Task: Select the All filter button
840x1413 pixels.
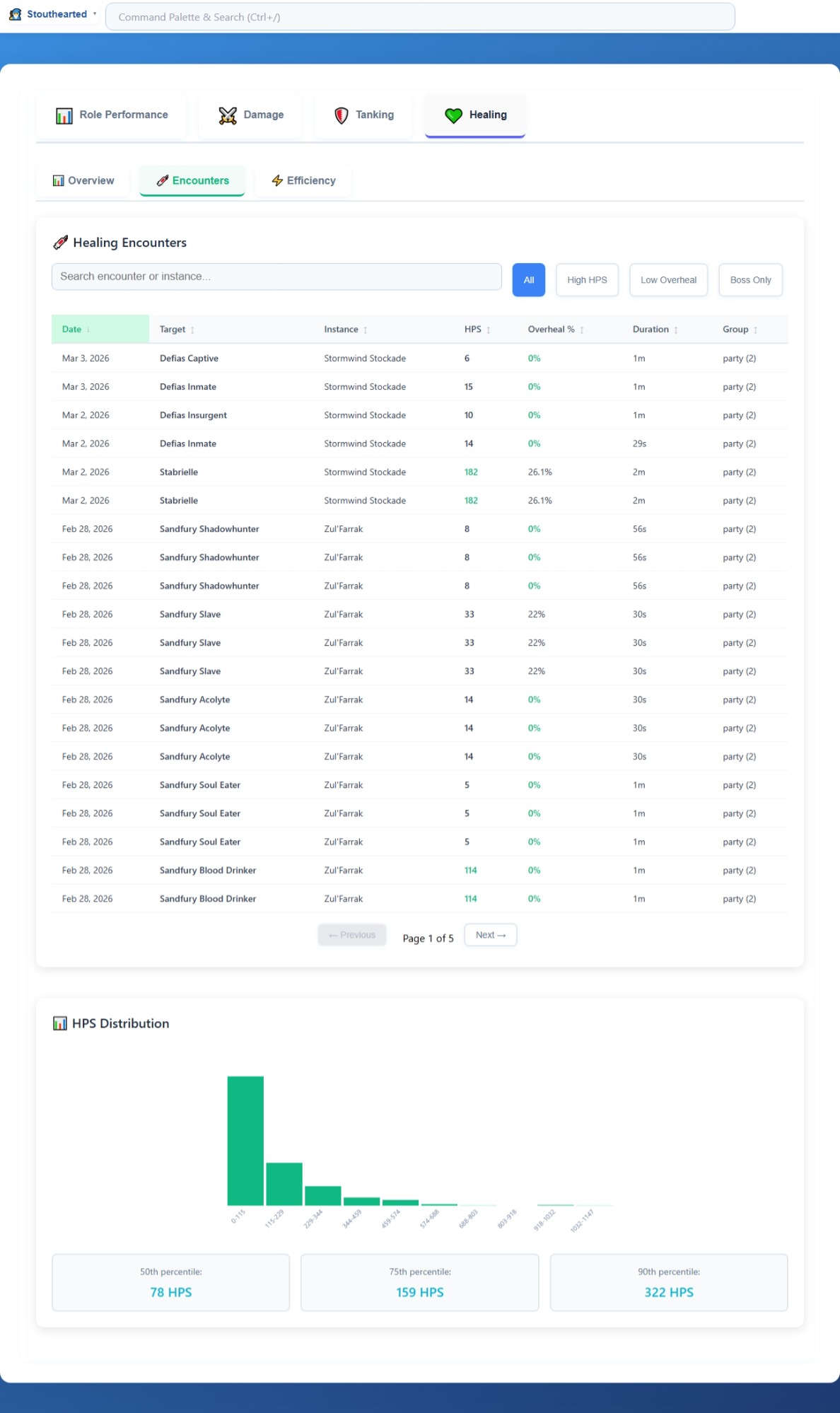Action: pyautogui.click(x=528, y=280)
